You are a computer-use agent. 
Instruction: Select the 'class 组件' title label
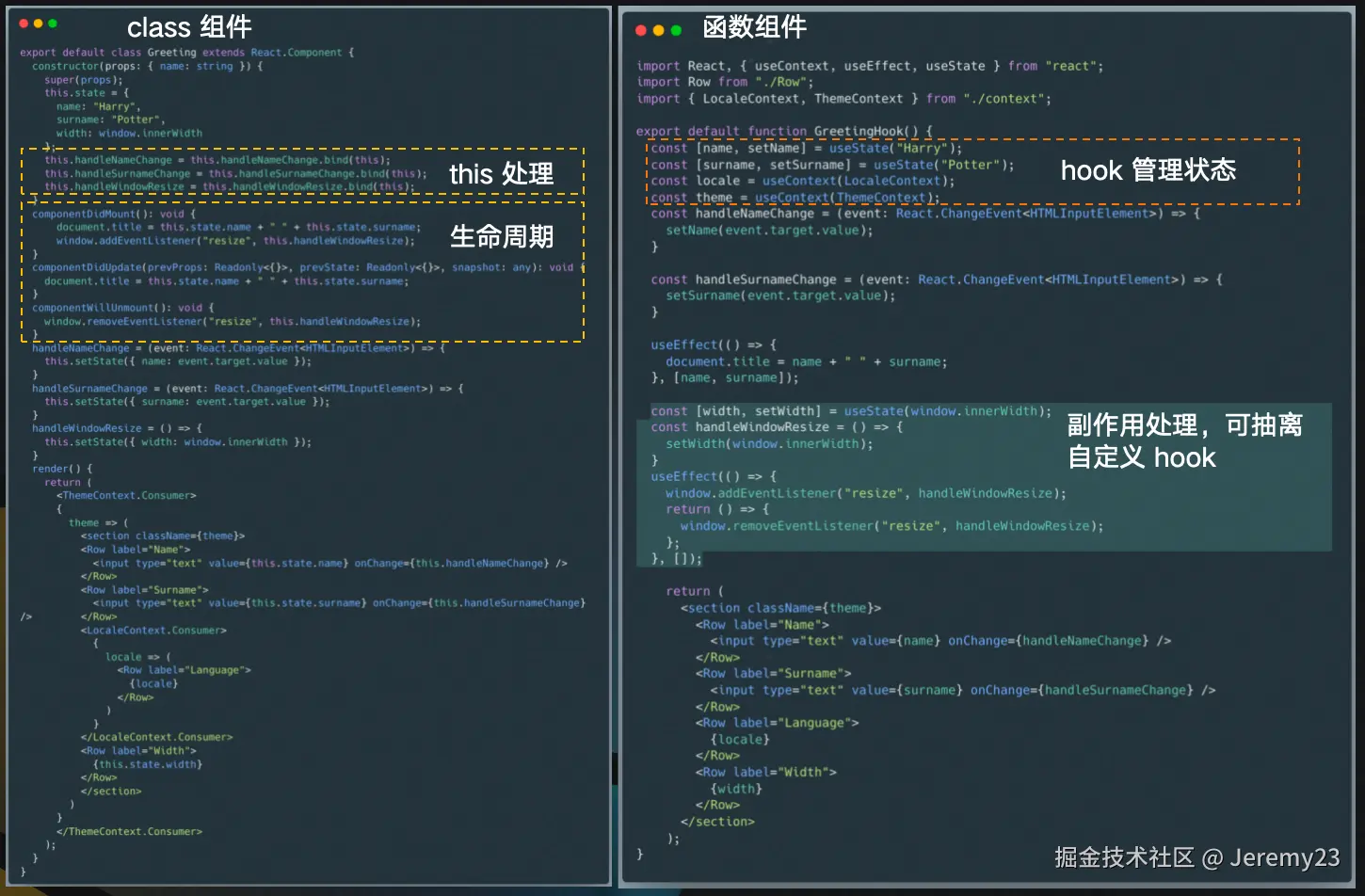pos(188,26)
